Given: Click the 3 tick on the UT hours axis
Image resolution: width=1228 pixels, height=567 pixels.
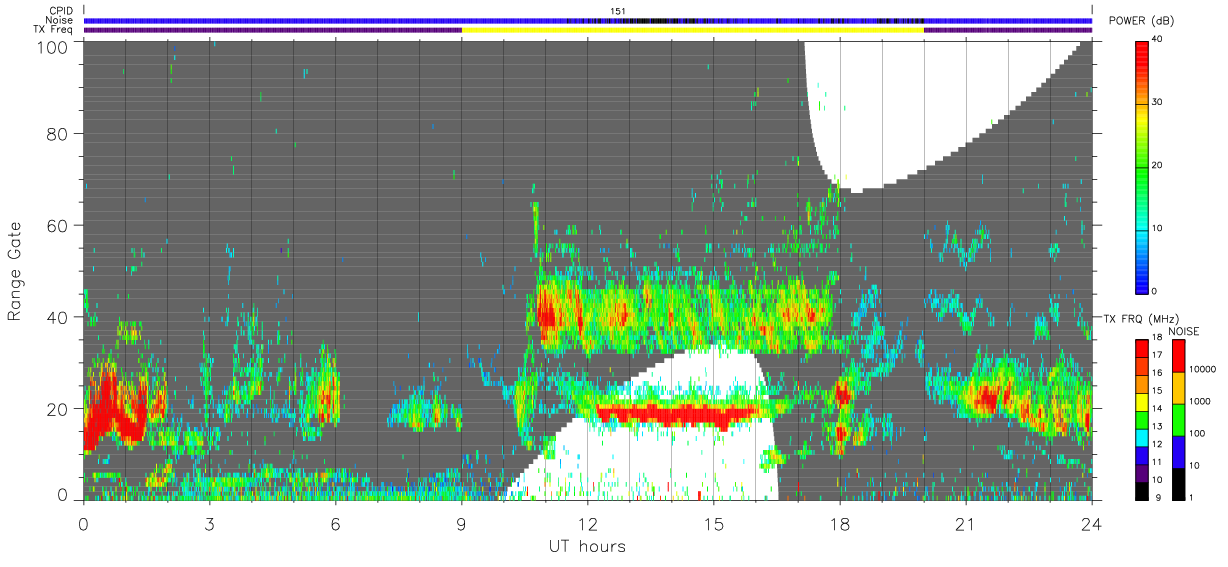Looking at the screenshot, I should [x=209, y=524].
